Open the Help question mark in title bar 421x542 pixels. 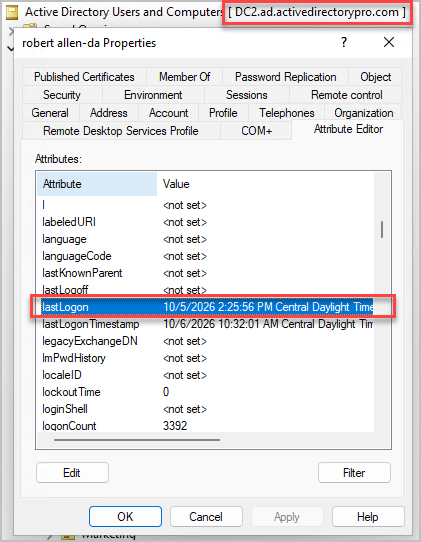tap(344, 43)
